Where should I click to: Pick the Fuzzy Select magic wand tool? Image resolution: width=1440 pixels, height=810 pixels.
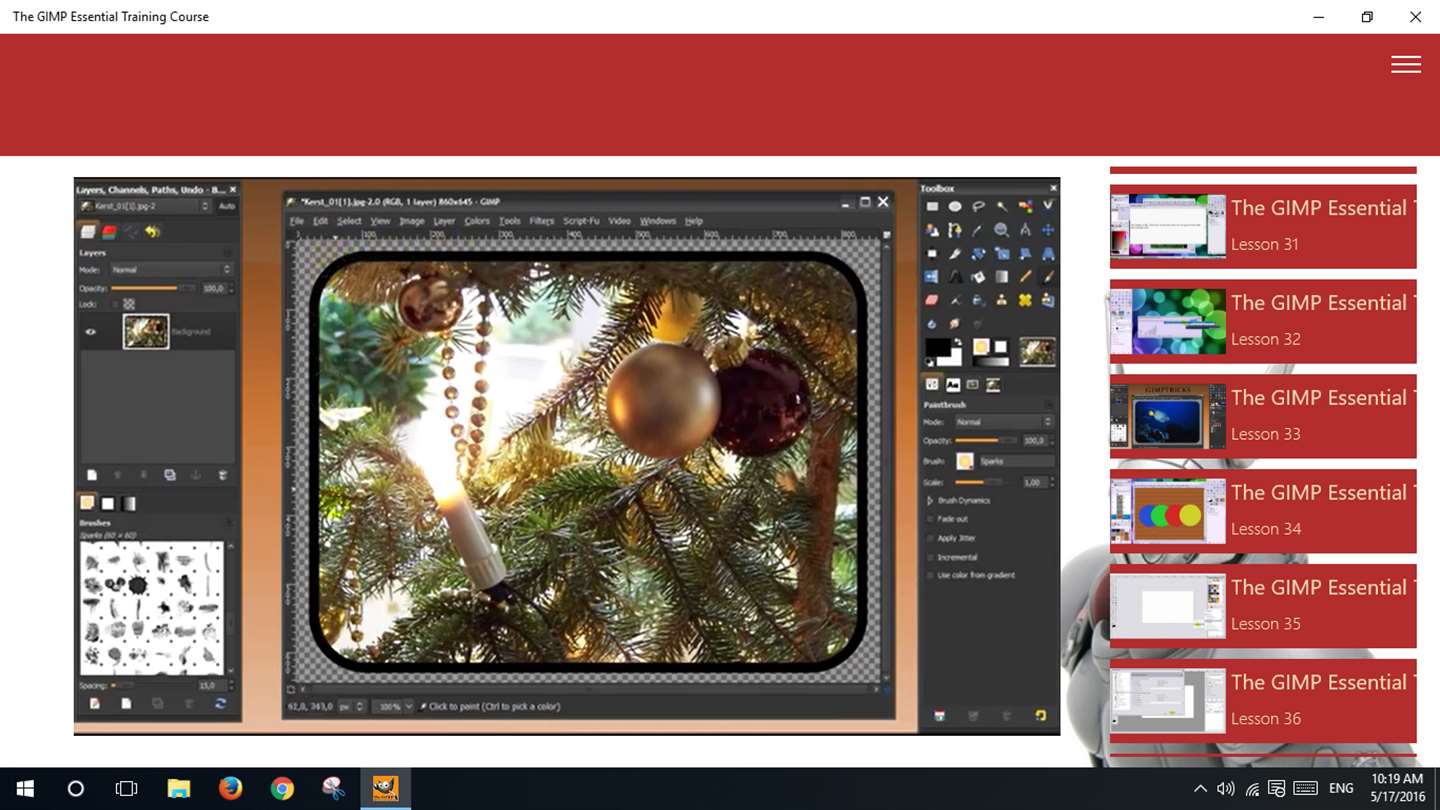(x=1001, y=207)
